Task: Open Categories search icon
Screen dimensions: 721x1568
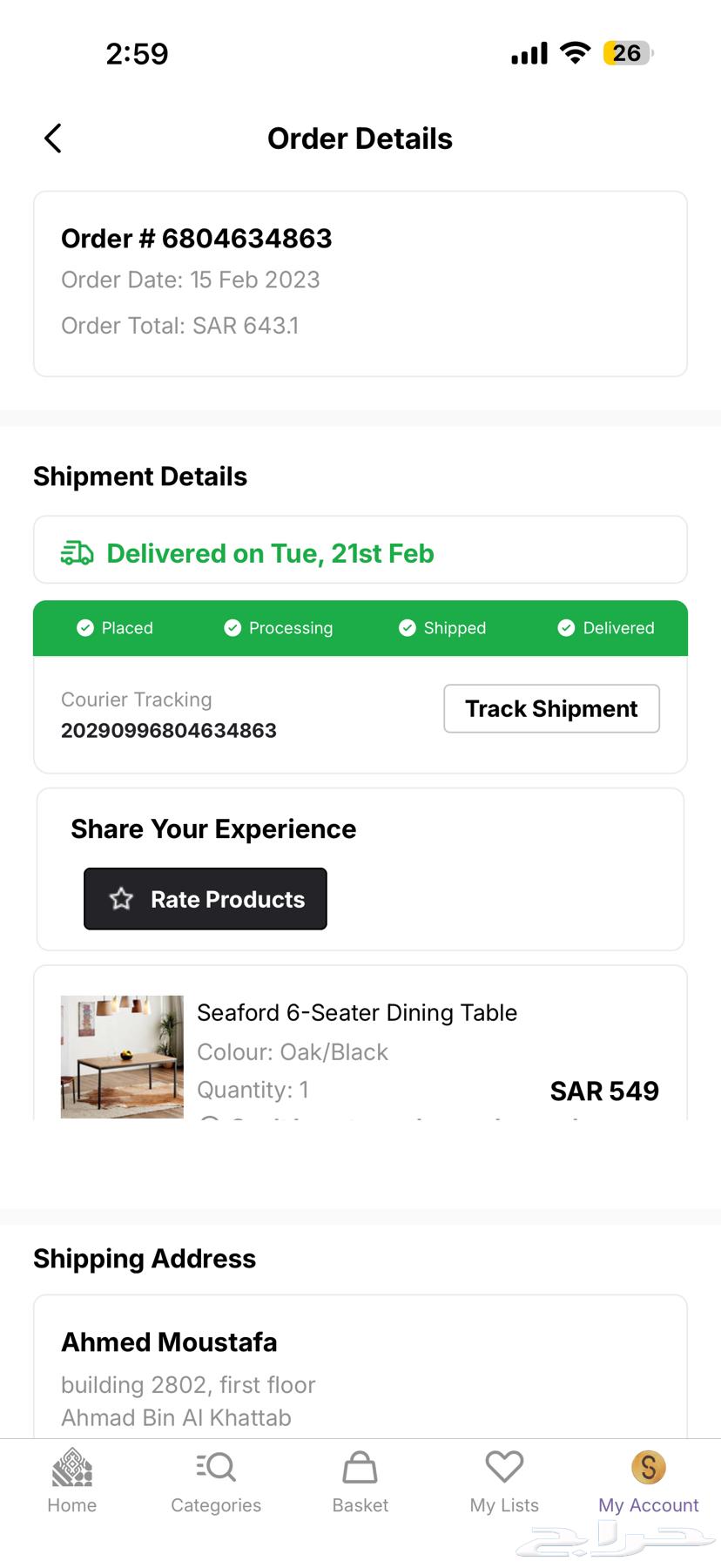Action: pos(216,1468)
